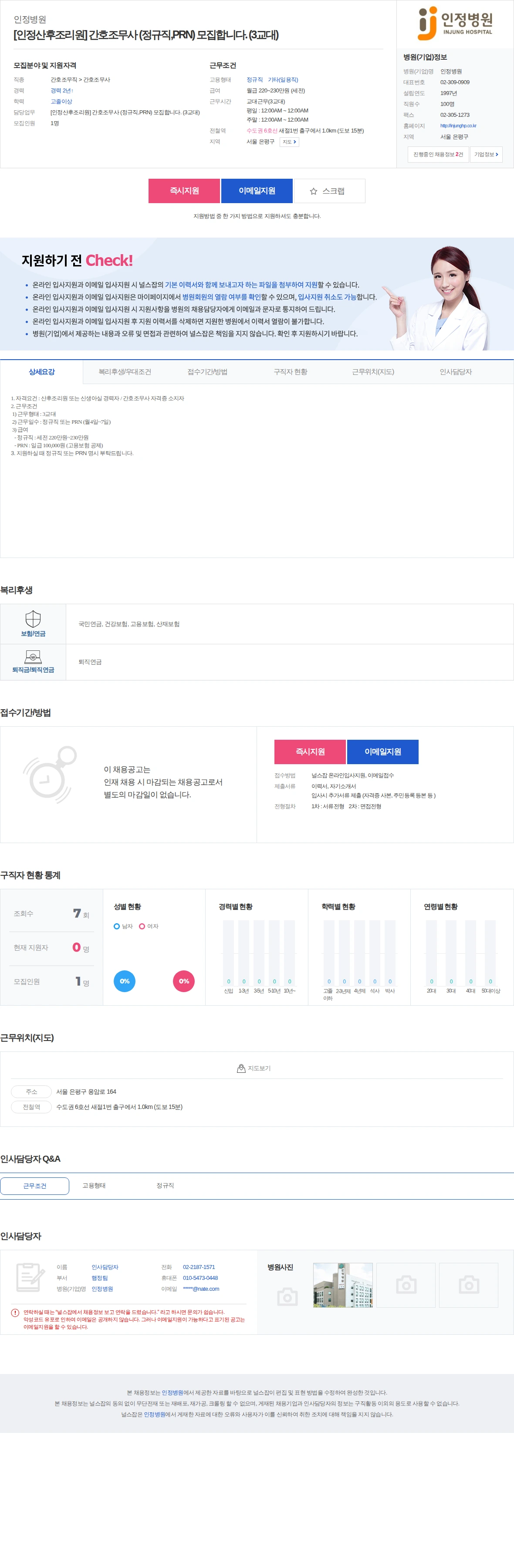Image resolution: width=514 pixels, height=1568 pixels.
Task: Click 즉시지원 in 접수기간/방법 section
Action: tap(310, 751)
